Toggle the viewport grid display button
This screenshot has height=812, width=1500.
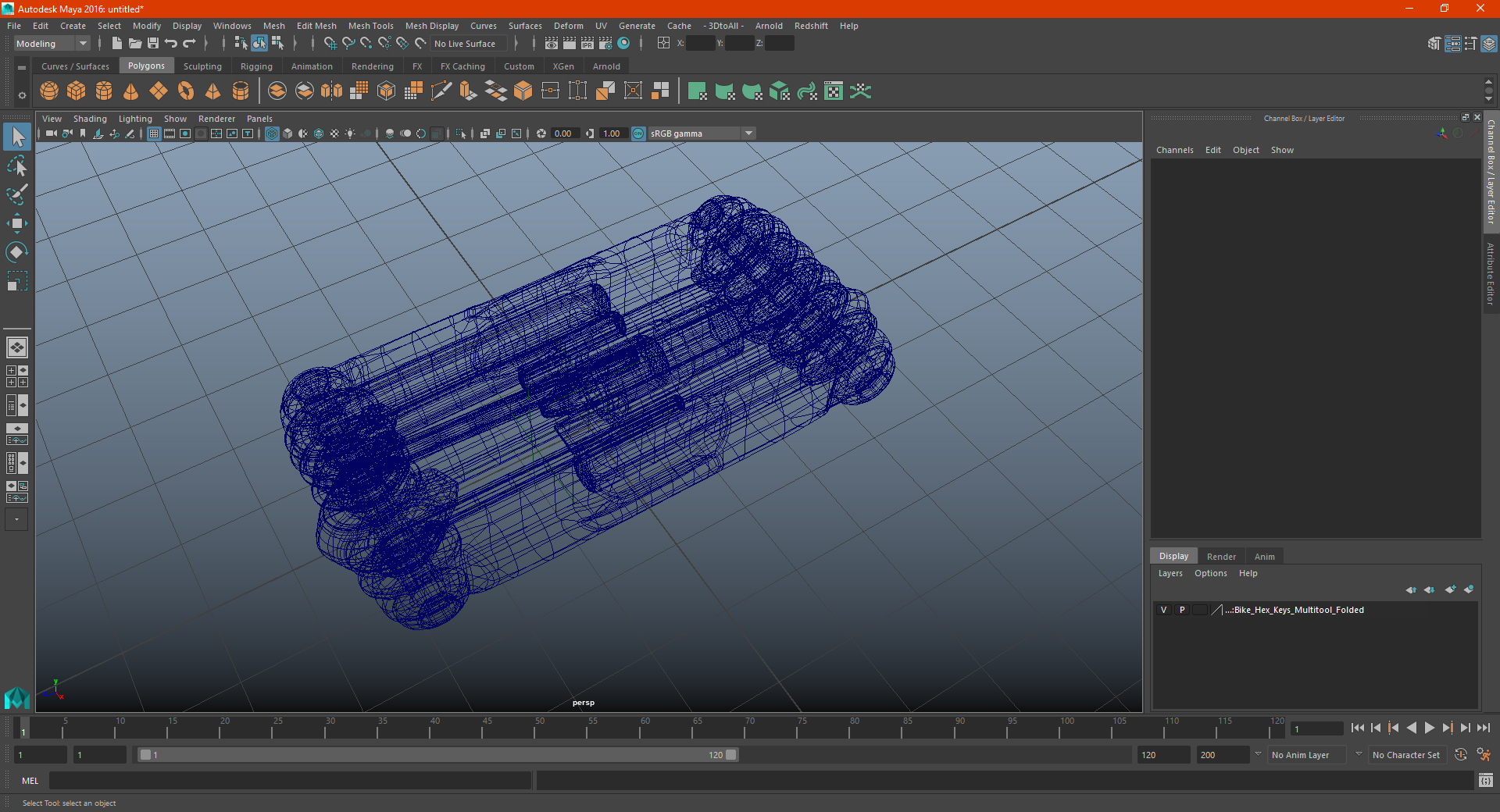pyautogui.click(x=154, y=134)
